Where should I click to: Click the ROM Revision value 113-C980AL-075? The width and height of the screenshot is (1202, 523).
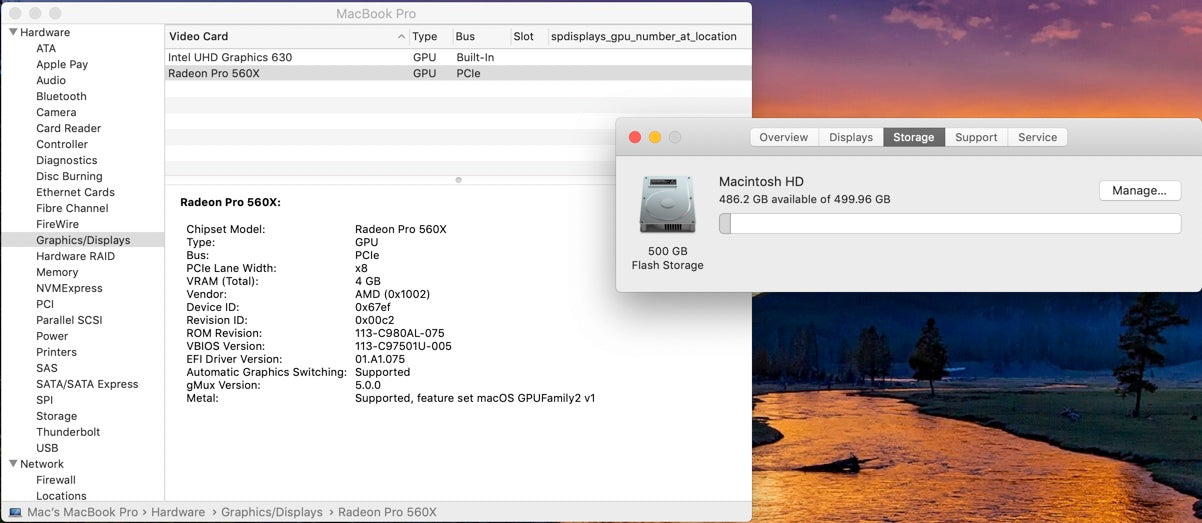click(400, 333)
